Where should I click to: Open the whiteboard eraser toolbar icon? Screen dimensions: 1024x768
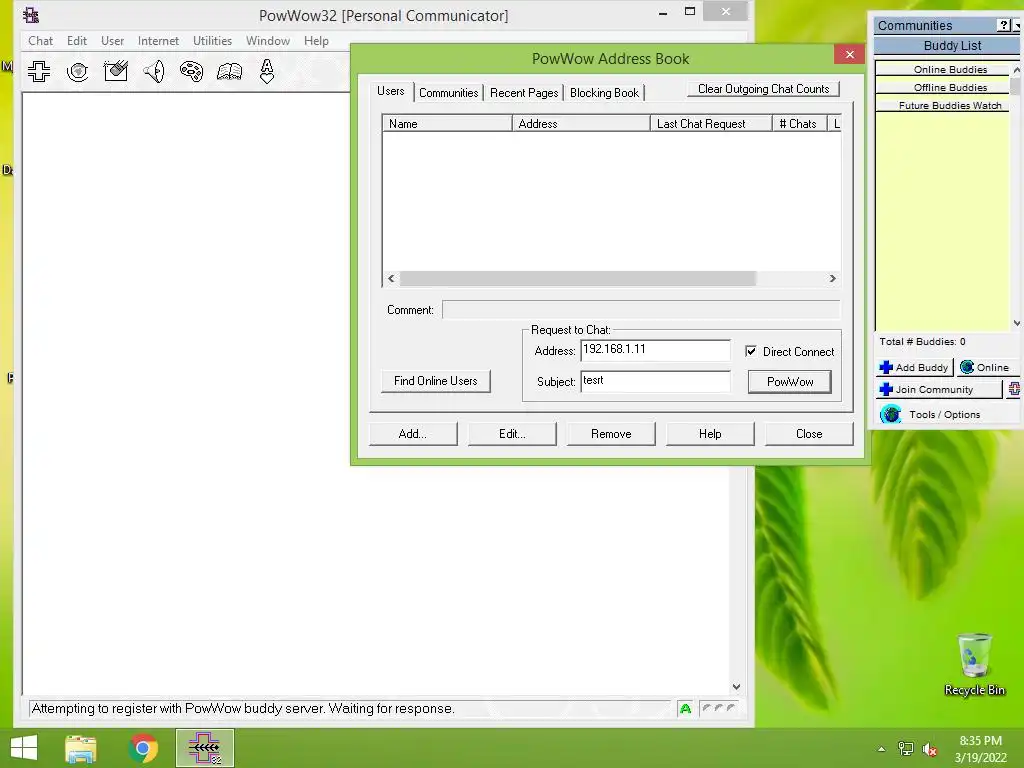click(x=116, y=71)
